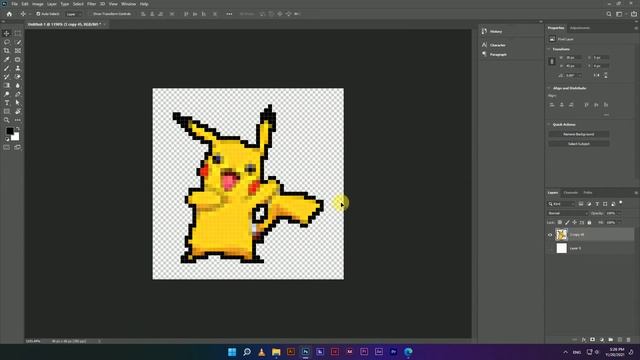Select the Move tool in the toolbox
This screenshot has width=640, height=360.
[7, 33]
